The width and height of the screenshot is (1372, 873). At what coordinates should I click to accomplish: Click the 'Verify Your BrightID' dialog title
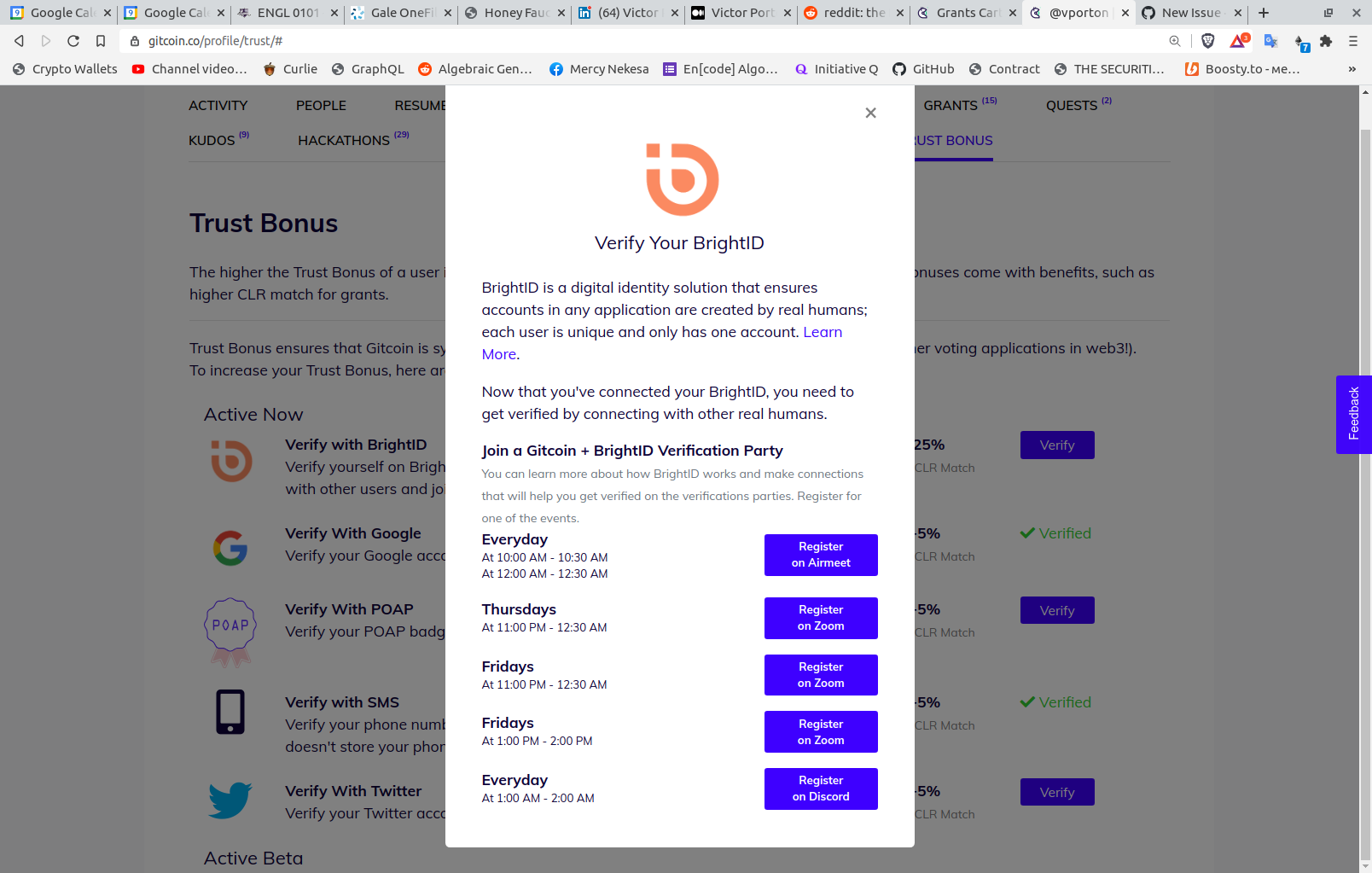click(x=679, y=243)
